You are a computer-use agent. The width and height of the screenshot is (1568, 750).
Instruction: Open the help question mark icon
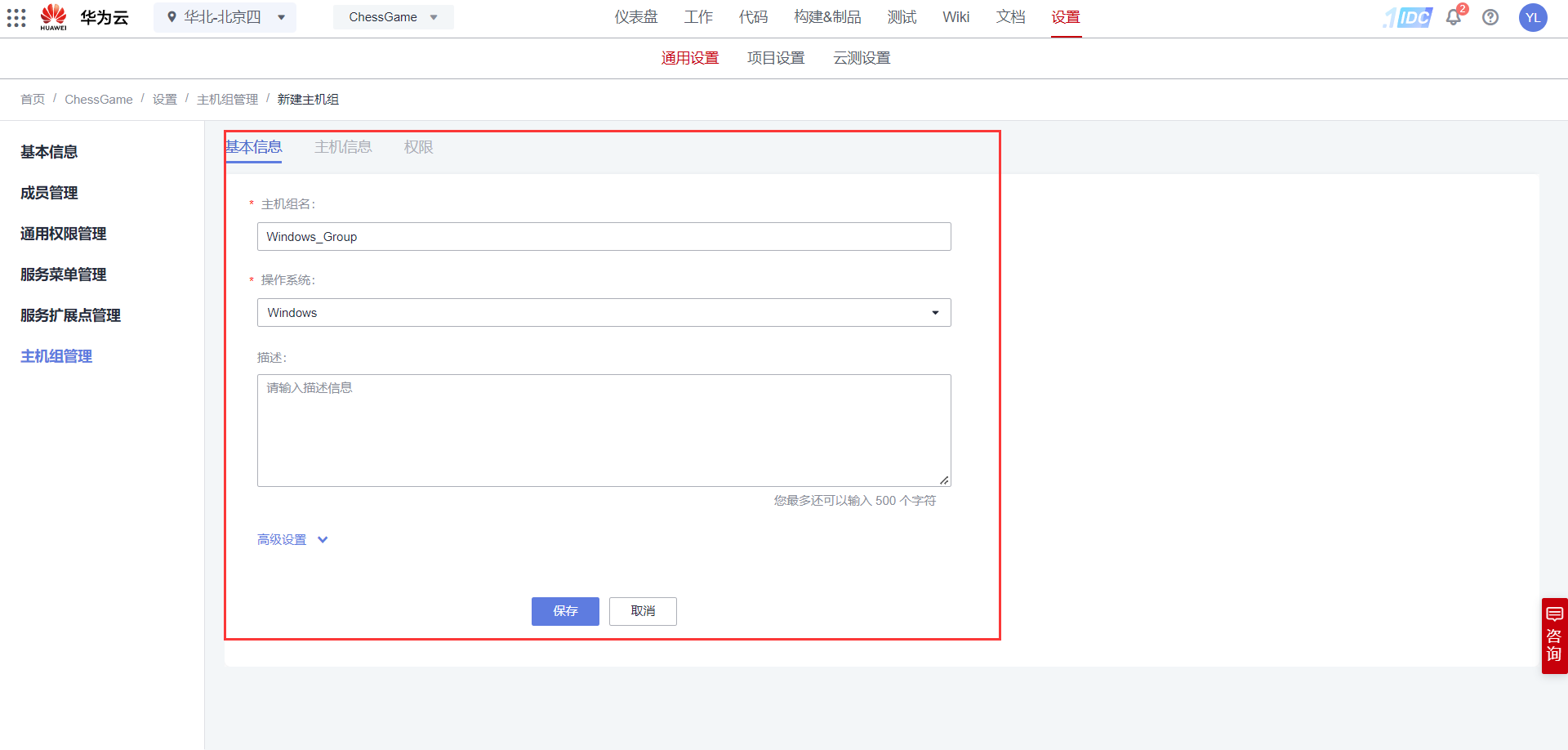[1490, 17]
